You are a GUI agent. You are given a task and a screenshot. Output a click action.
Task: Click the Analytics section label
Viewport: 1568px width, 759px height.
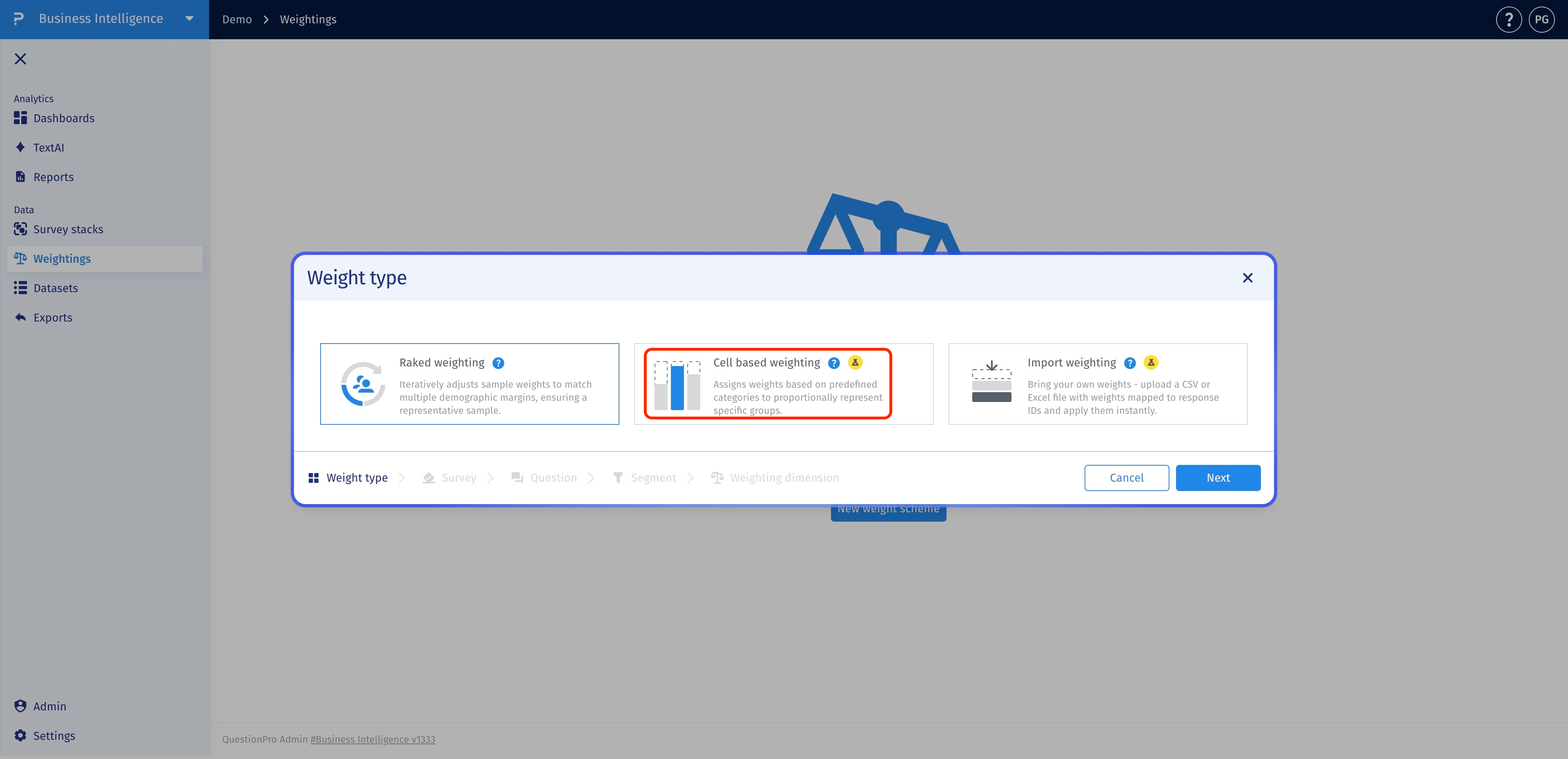[33, 99]
